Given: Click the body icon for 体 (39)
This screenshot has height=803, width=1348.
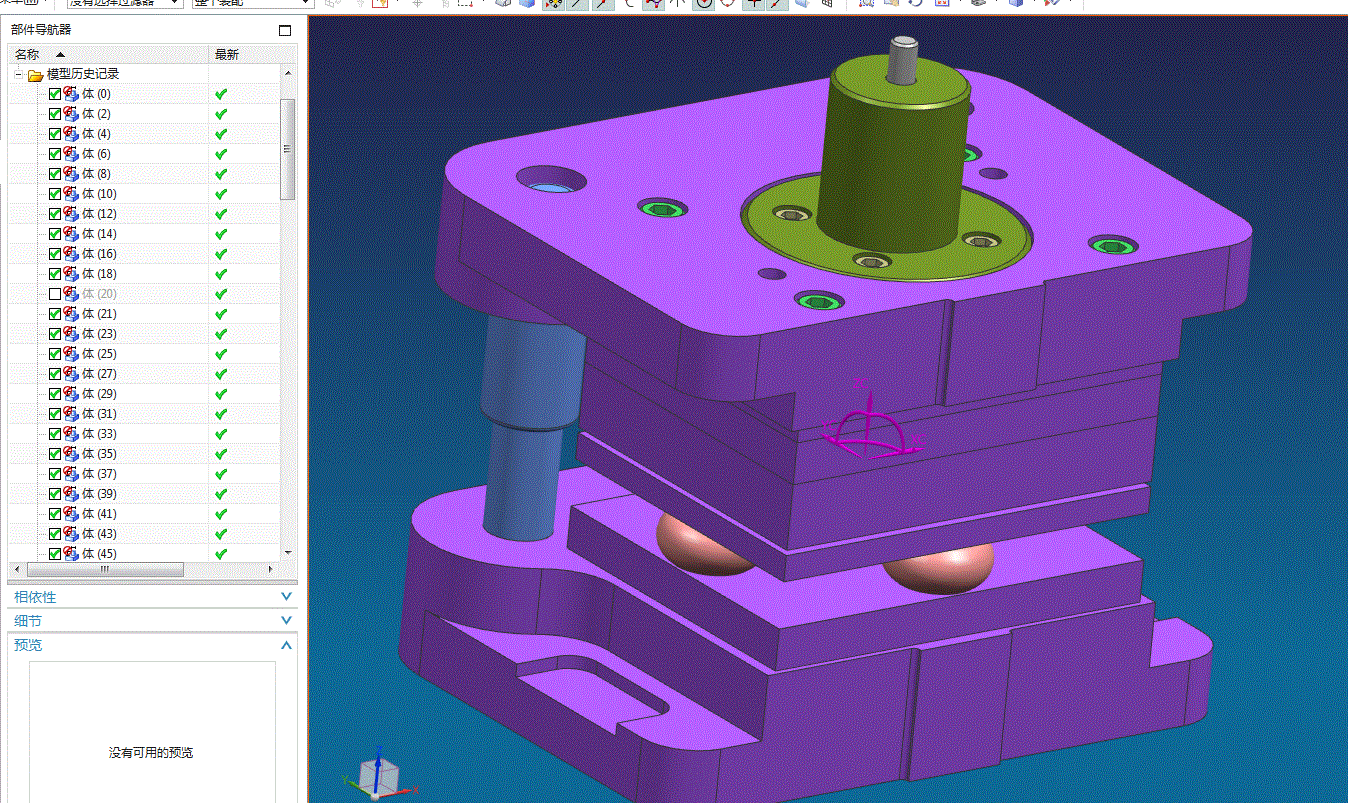Looking at the screenshot, I should point(71,494).
